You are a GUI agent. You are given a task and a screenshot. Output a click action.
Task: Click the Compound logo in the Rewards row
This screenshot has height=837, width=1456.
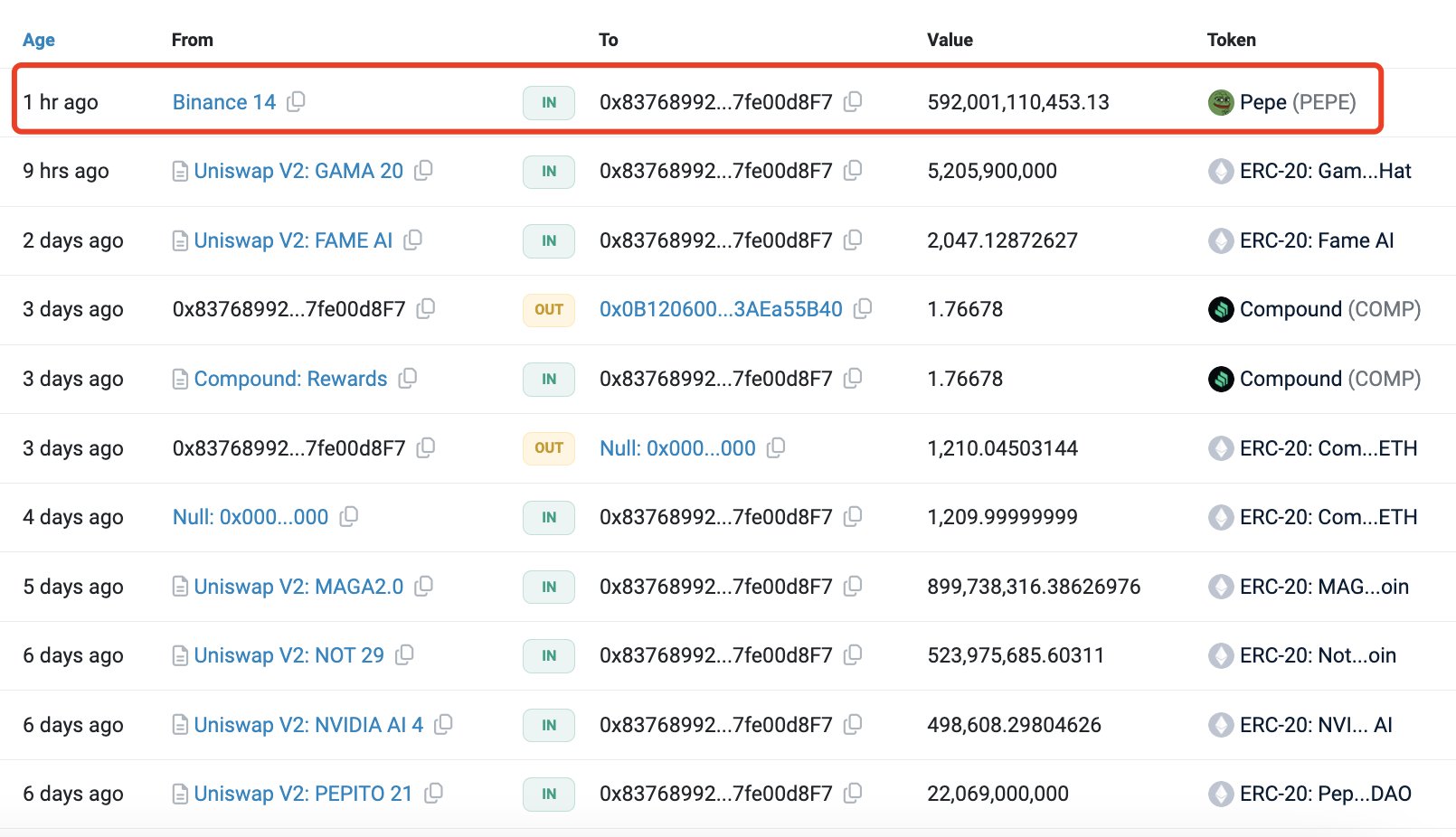click(x=1221, y=379)
